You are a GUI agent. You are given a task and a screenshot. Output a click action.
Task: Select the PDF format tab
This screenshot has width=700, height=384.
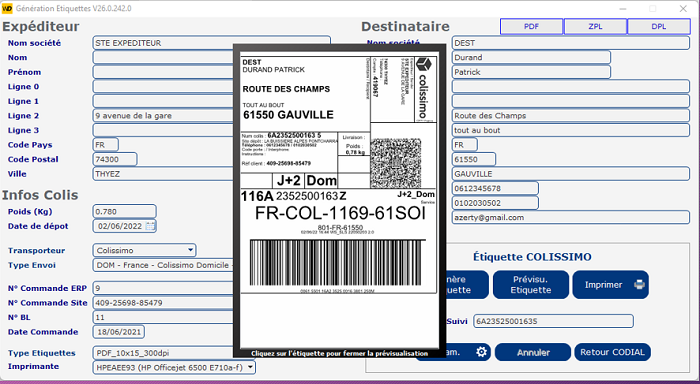pos(531,26)
